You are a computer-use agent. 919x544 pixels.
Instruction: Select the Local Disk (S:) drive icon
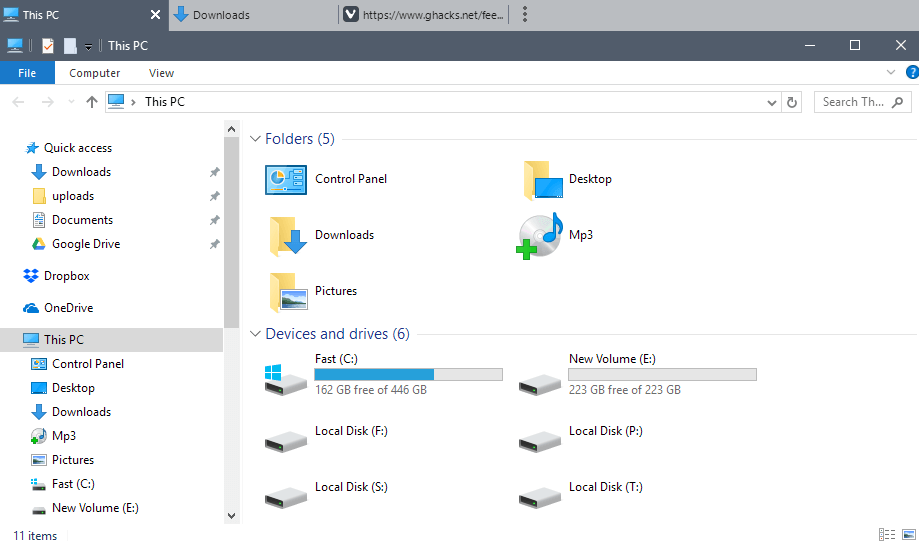coord(285,497)
